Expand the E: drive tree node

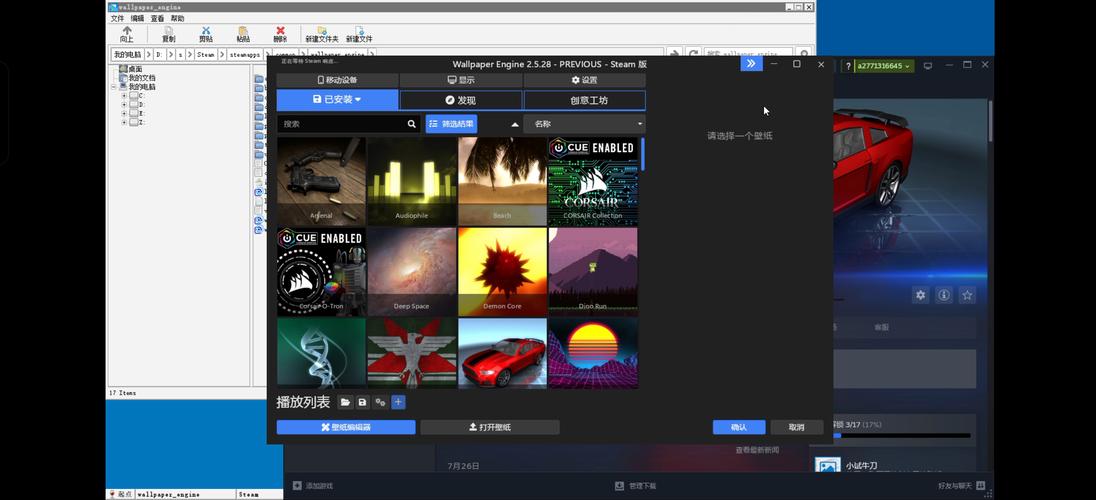[x=124, y=113]
